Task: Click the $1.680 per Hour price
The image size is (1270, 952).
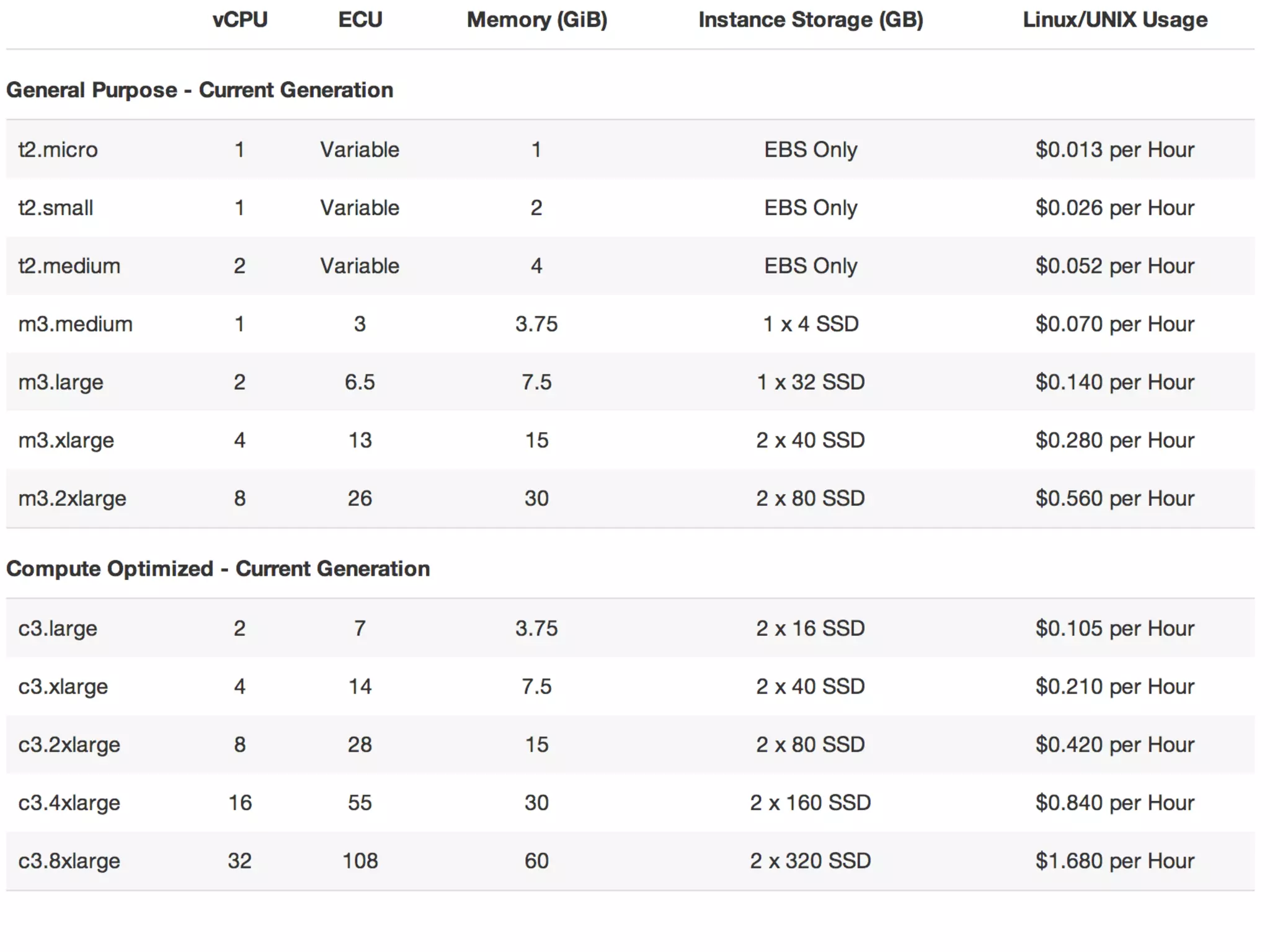Action: tap(1114, 861)
